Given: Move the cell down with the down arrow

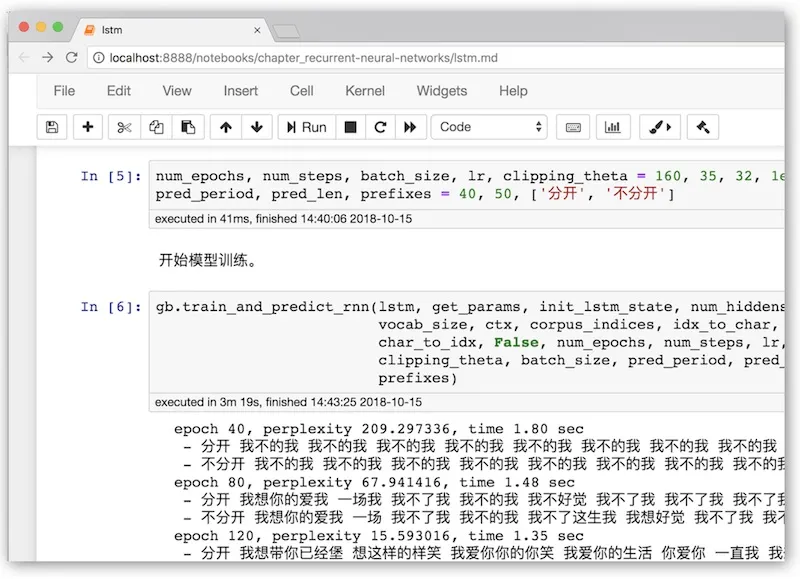Looking at the screenshot, I should (257, 127).
